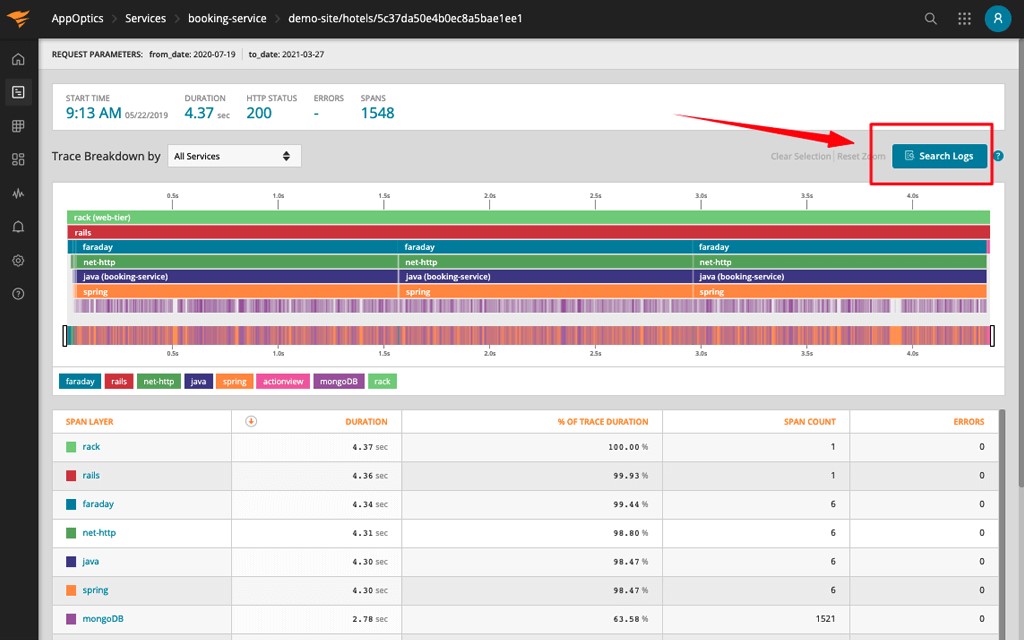Screen dimensions: 1024x640
Task: Open the settings gear in sidebar
Action: tap(18, 261)
